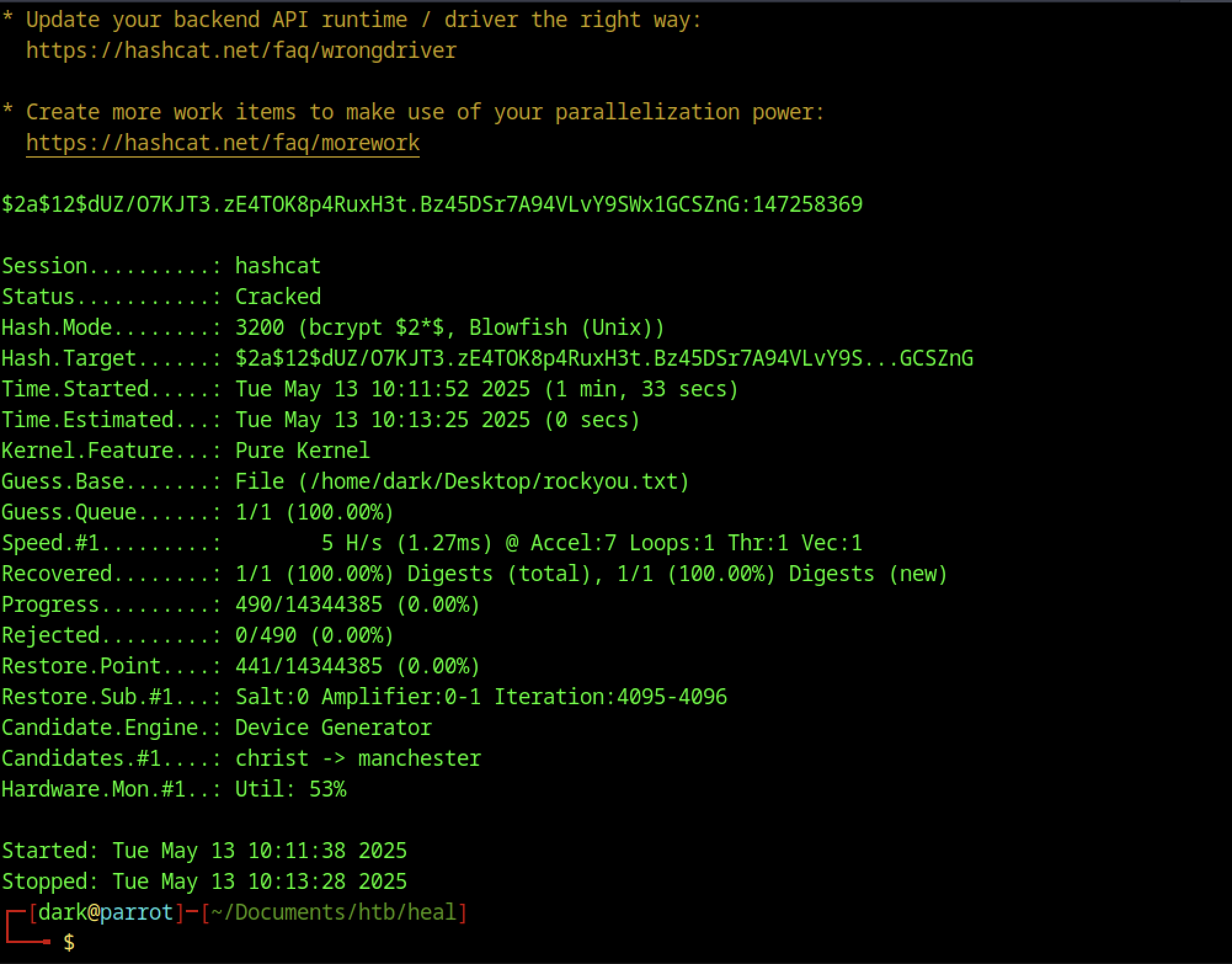Click the Status value Cracked

278,297
